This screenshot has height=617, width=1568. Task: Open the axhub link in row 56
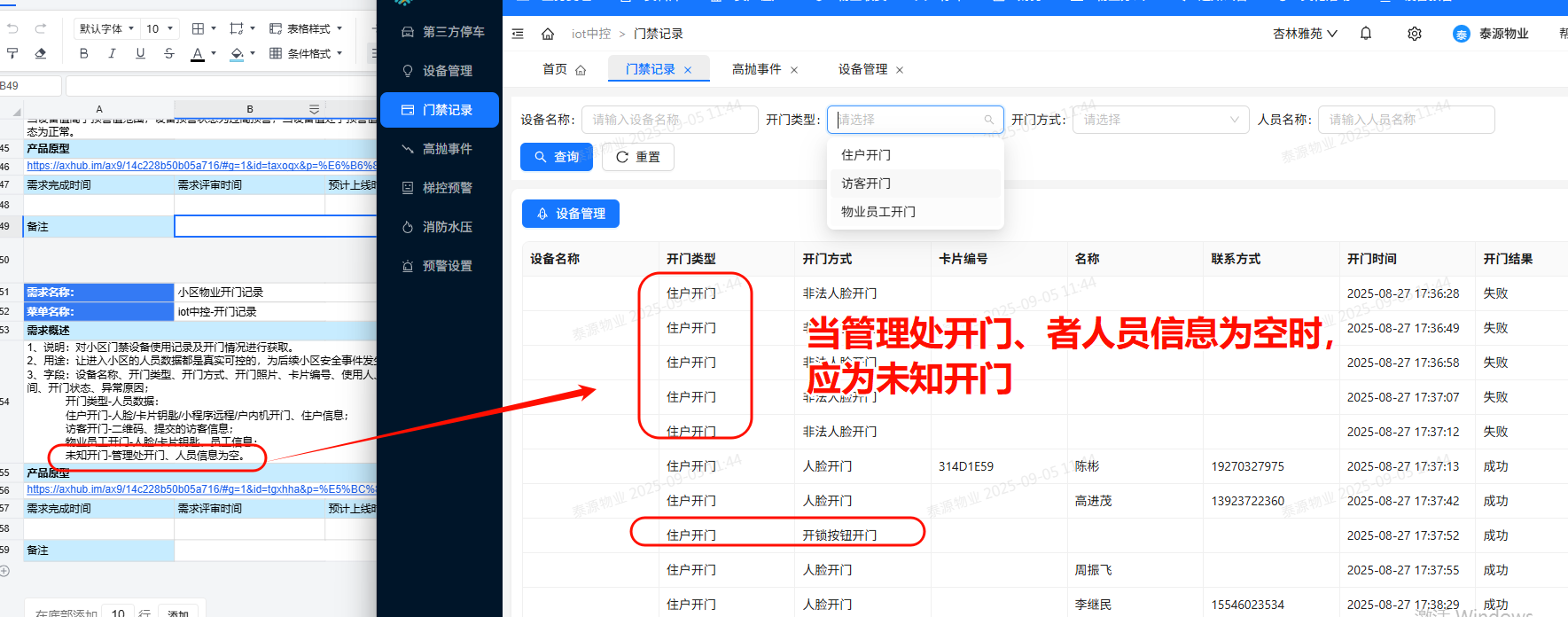201,489
